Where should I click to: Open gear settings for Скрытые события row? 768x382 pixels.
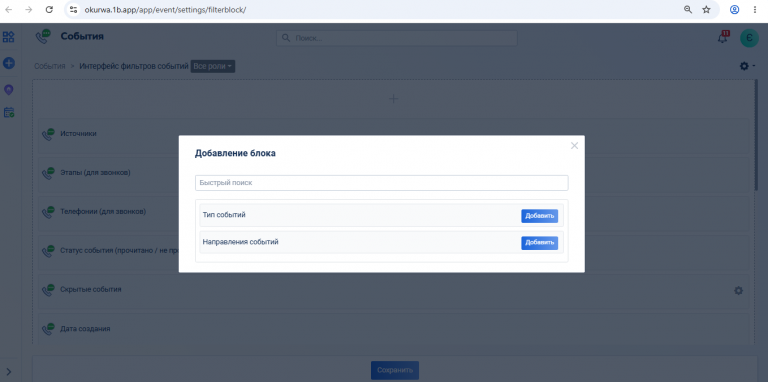click(x=738, y=290)
